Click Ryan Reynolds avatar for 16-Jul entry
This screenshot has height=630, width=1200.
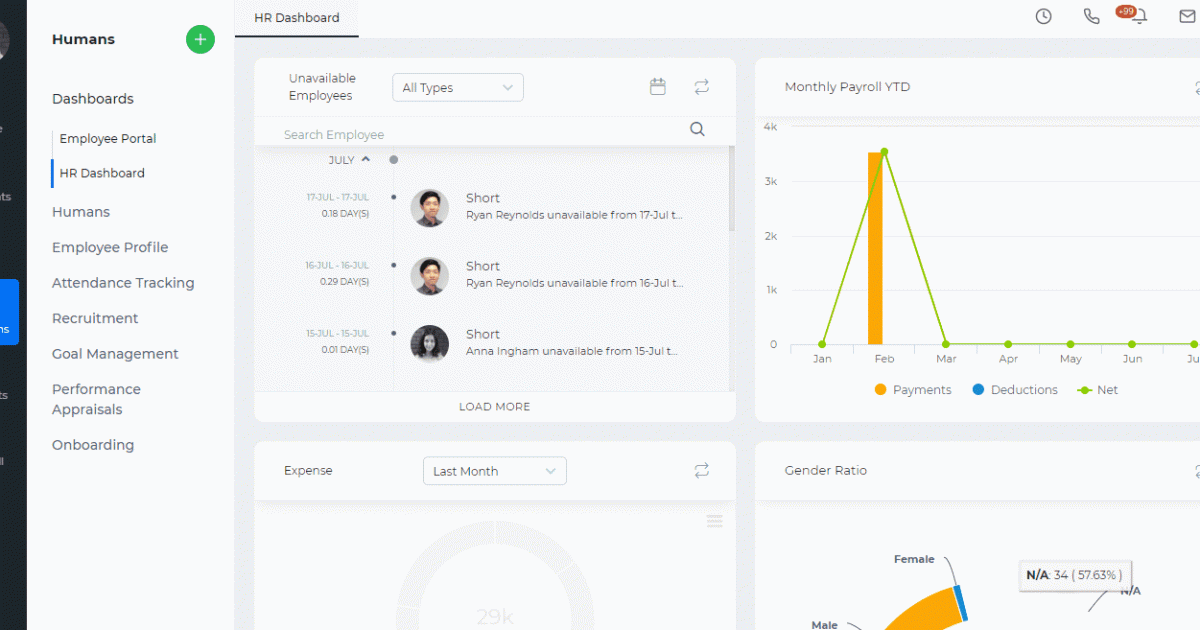430,275
